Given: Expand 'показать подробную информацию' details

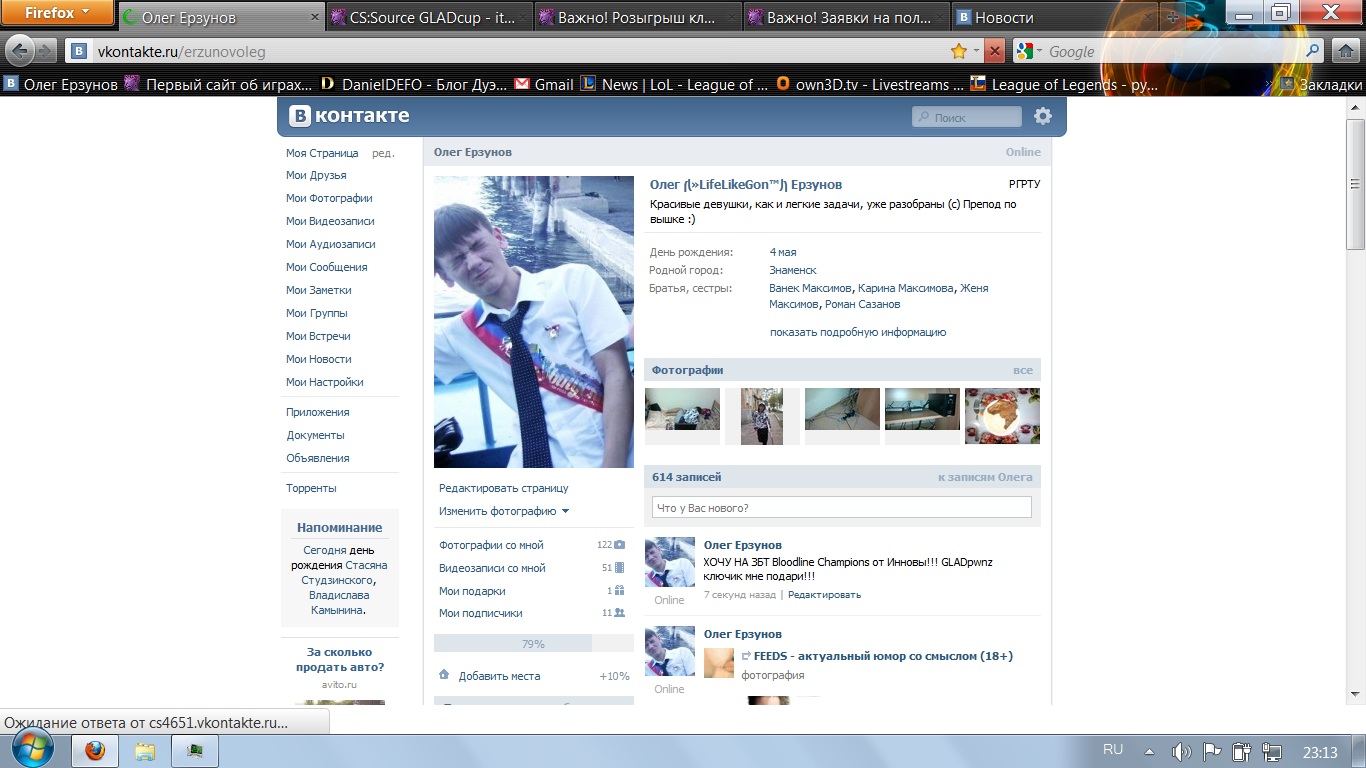Looking at the screenshot, I should (x=857, y=332).
